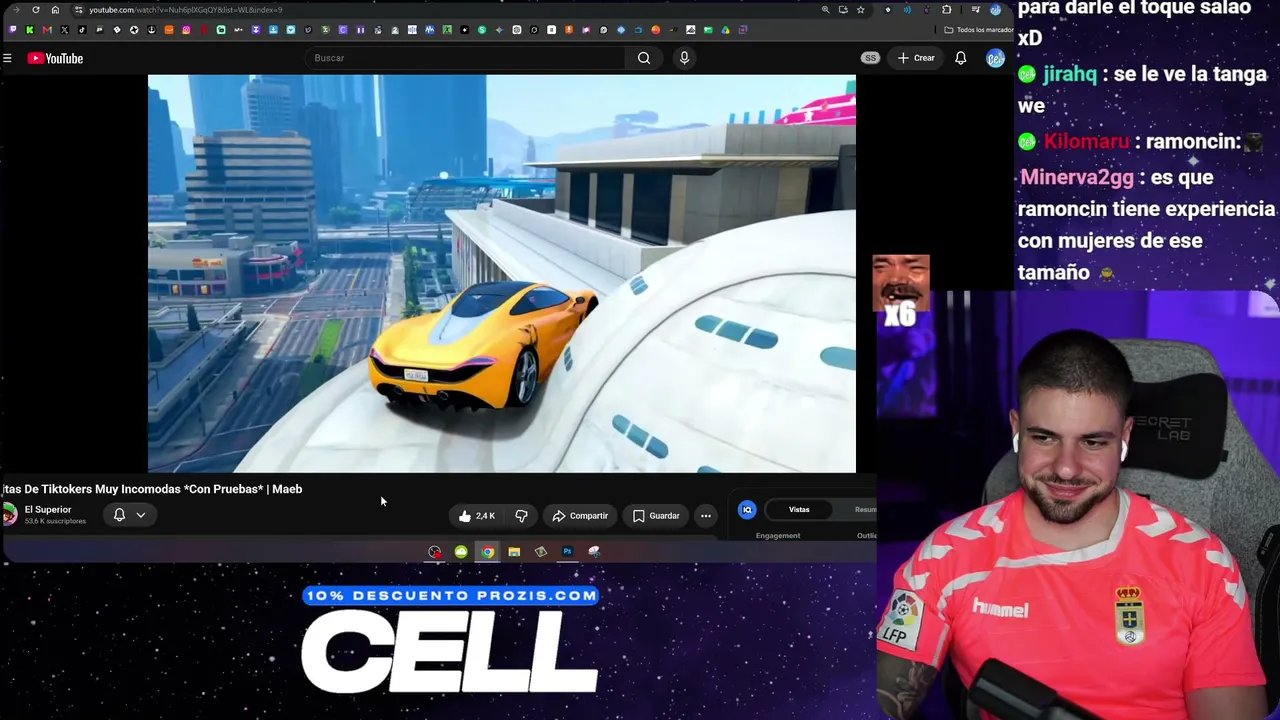
Task: Open the browser zoom magnifier icon
Action: click(825, 10)
